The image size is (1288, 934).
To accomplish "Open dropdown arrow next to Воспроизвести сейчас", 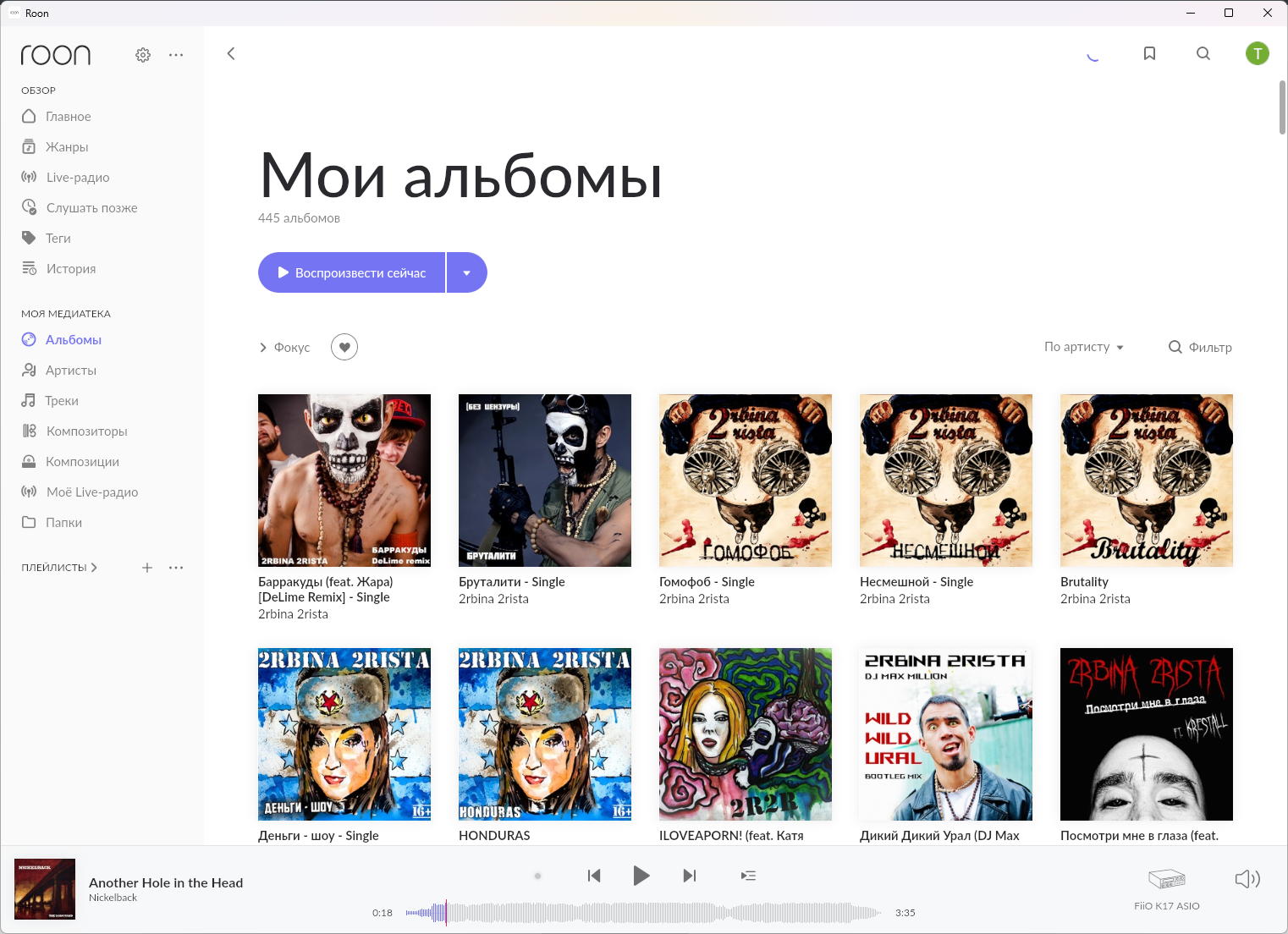I will pos(467,272).
